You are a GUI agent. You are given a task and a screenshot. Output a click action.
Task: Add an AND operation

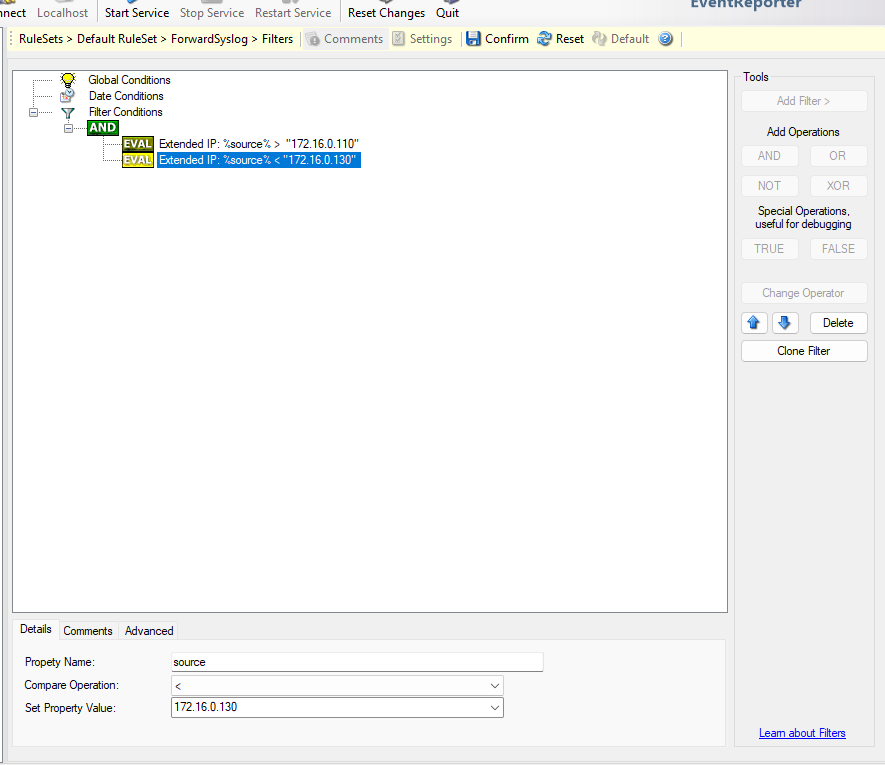click(769, 156)
